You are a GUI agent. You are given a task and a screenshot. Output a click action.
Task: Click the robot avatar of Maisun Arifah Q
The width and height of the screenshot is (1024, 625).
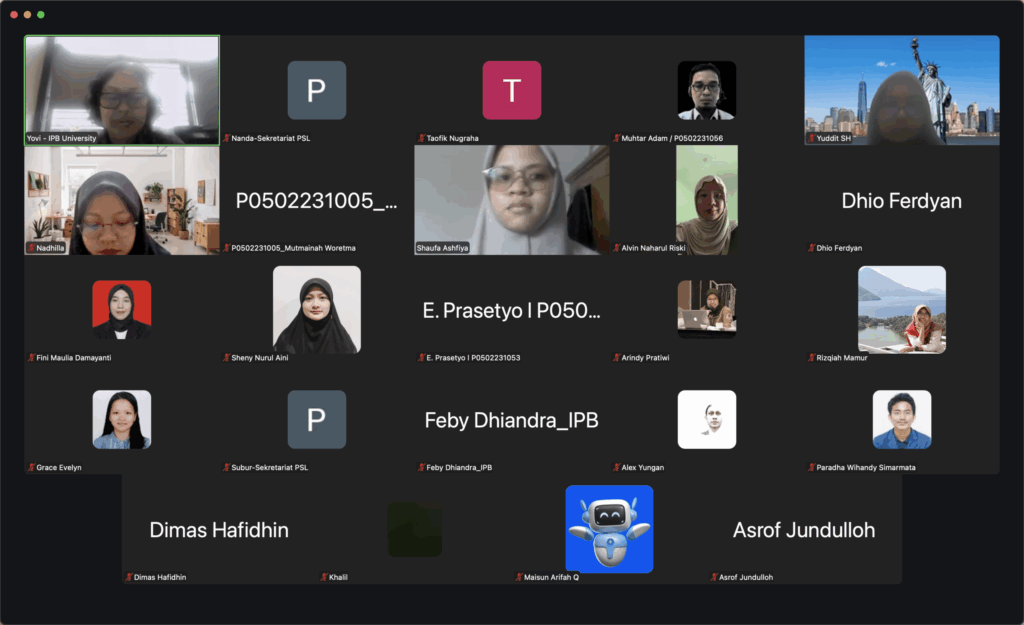[x=609, y=529]
